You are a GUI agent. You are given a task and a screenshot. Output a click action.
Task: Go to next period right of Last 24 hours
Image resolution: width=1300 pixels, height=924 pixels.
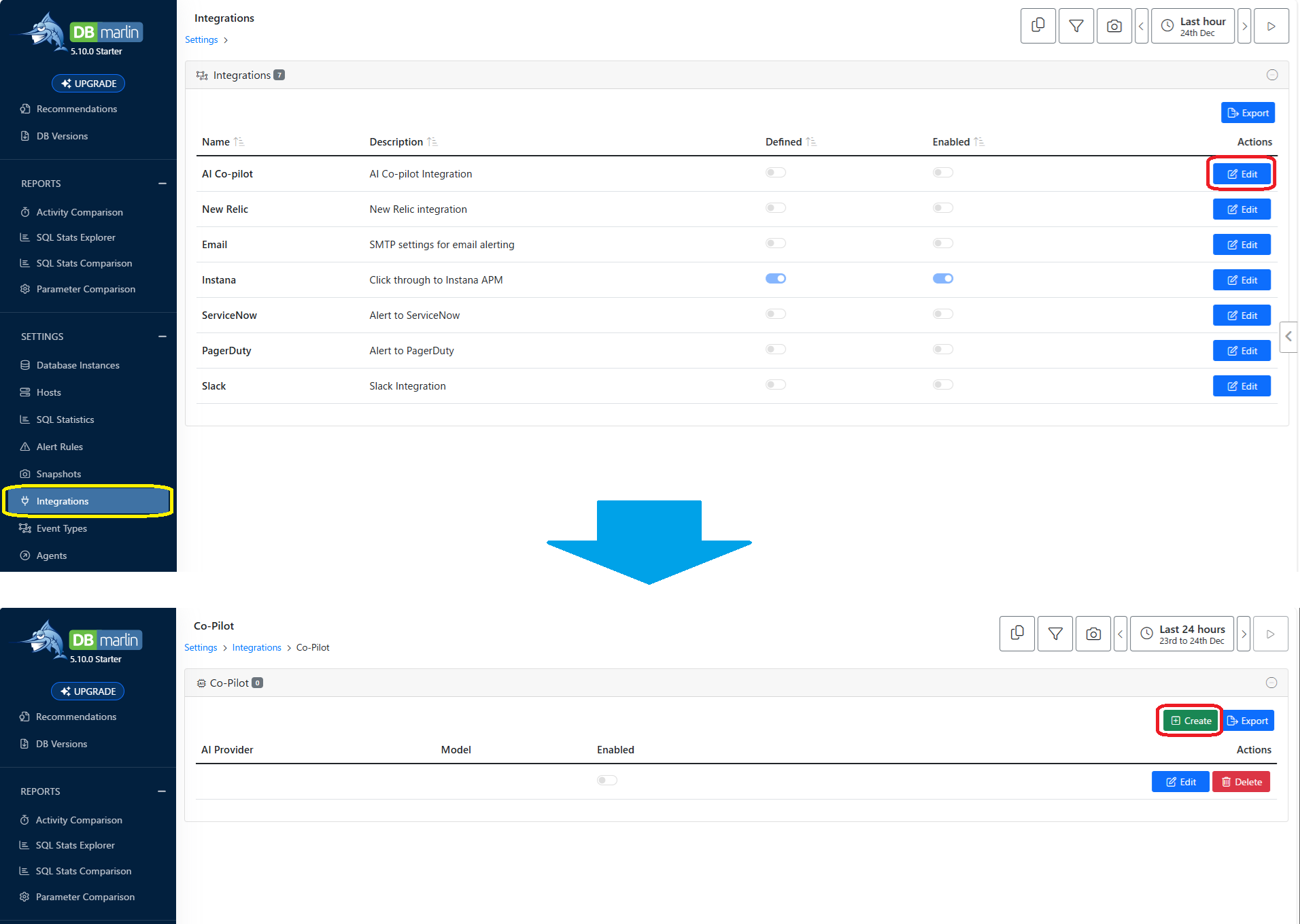click(1244, 634)
